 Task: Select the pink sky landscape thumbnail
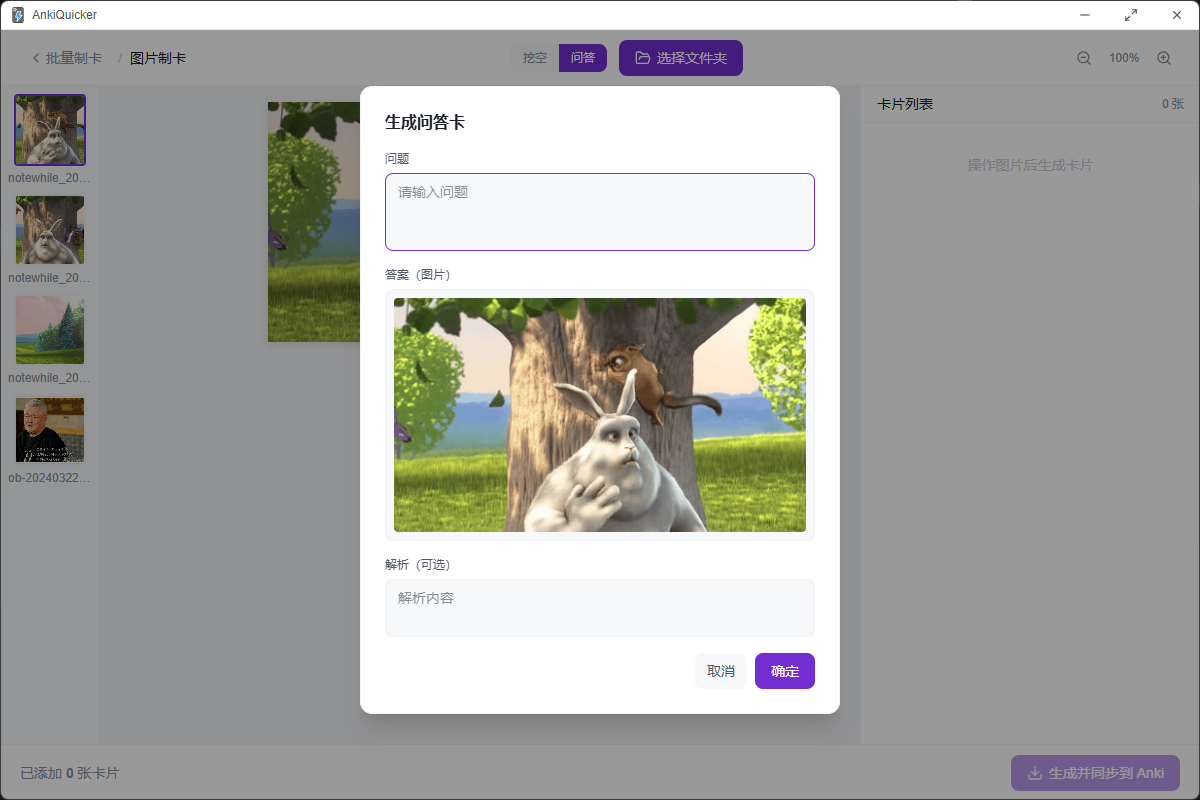coord(50,330)
